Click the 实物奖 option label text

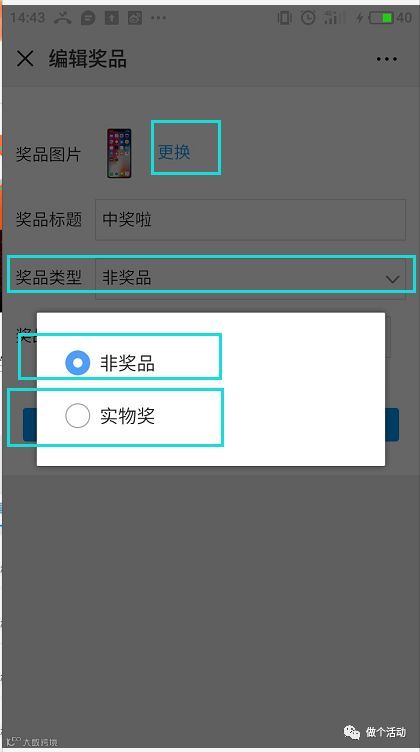coord(127,416)
